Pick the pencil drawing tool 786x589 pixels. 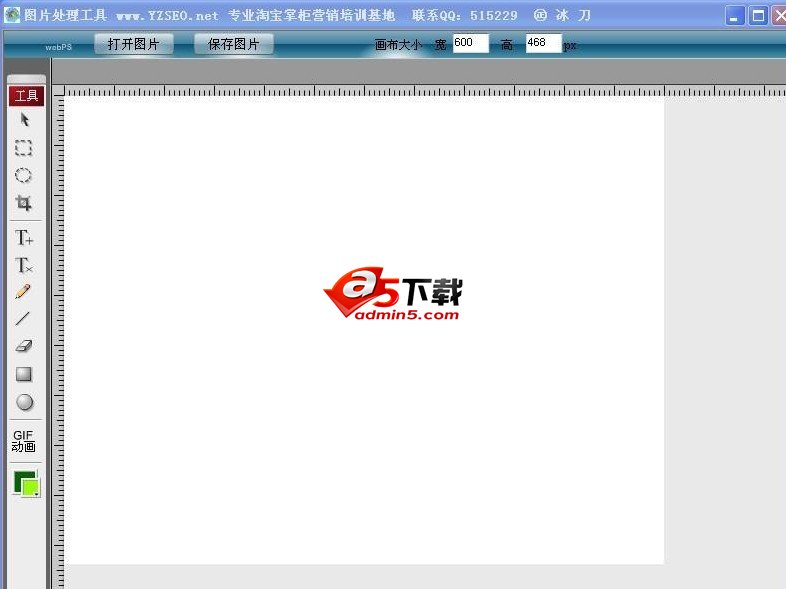coord(23,291)
